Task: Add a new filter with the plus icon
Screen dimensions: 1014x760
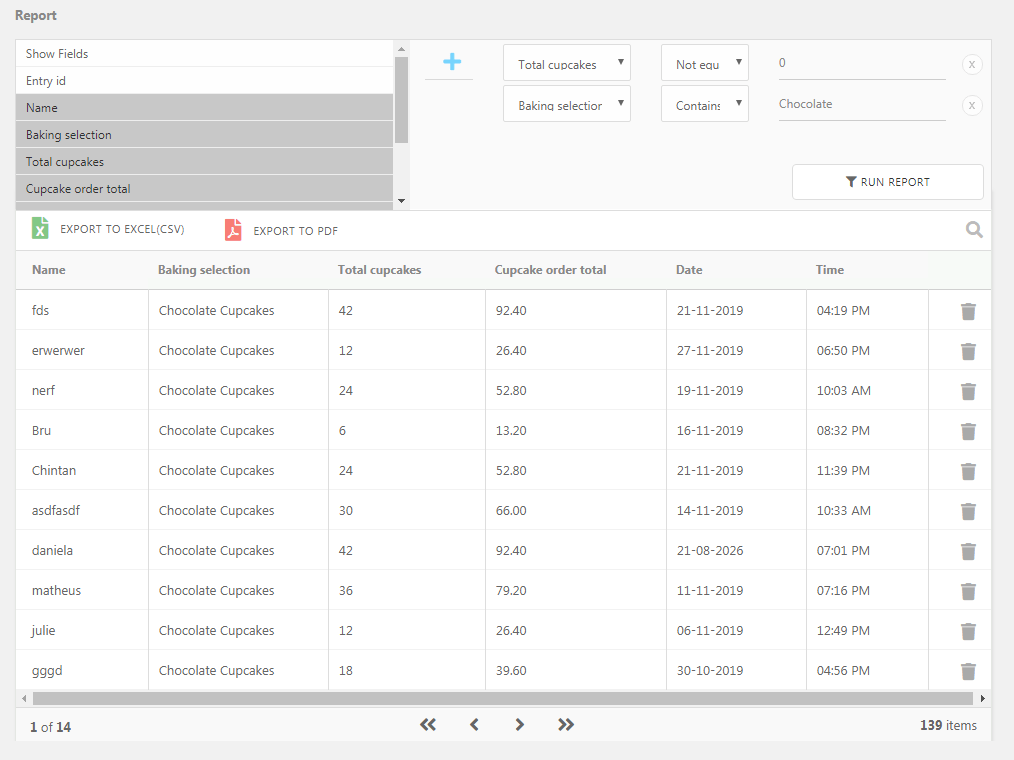Action: pyautogui.click(x=452, y=61)
